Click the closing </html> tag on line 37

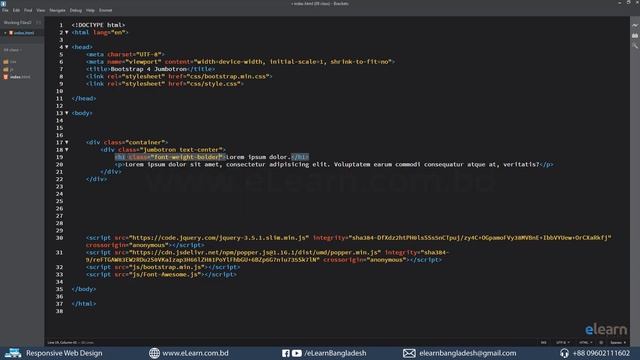point(84,304)
